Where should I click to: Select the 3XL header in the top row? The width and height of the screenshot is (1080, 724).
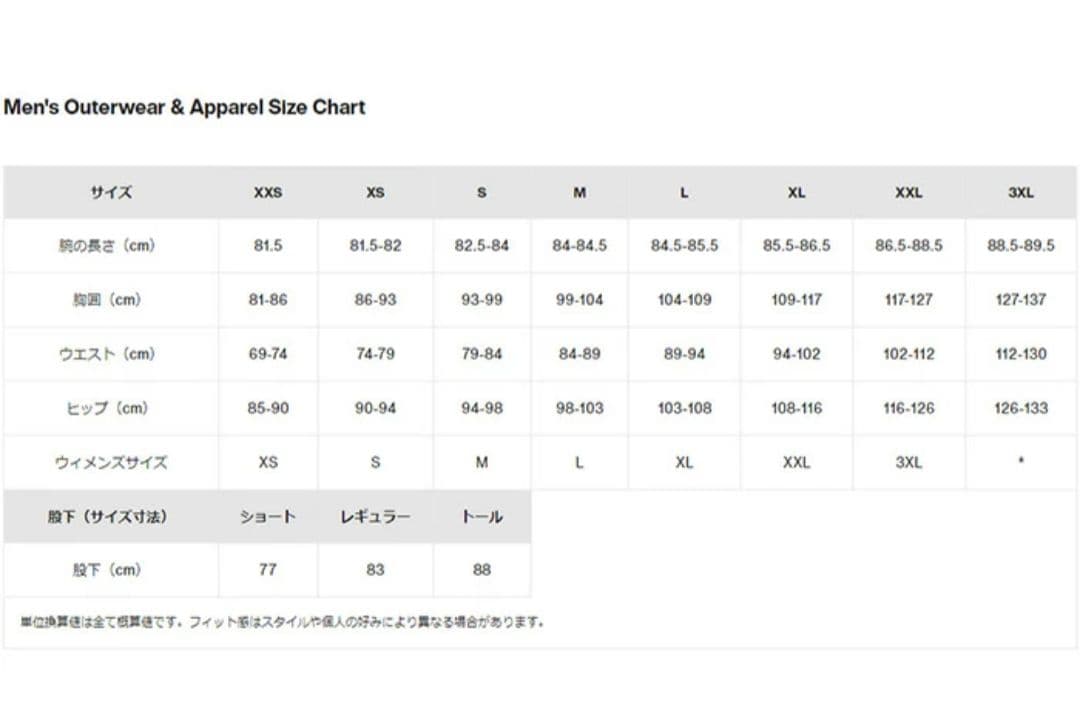(1021, 192)
